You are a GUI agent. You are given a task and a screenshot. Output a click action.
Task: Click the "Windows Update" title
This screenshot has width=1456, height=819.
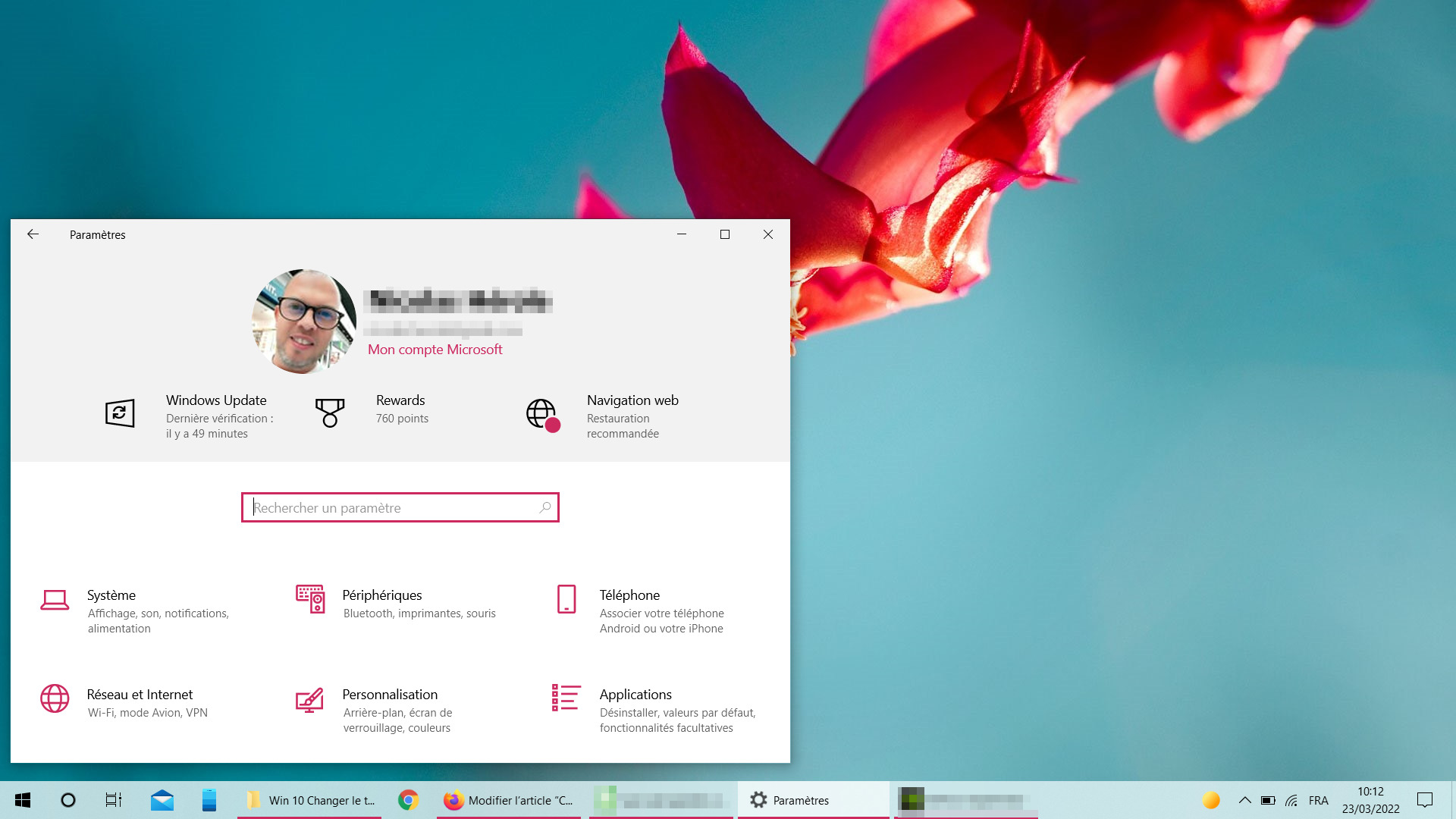coord(216,400)
